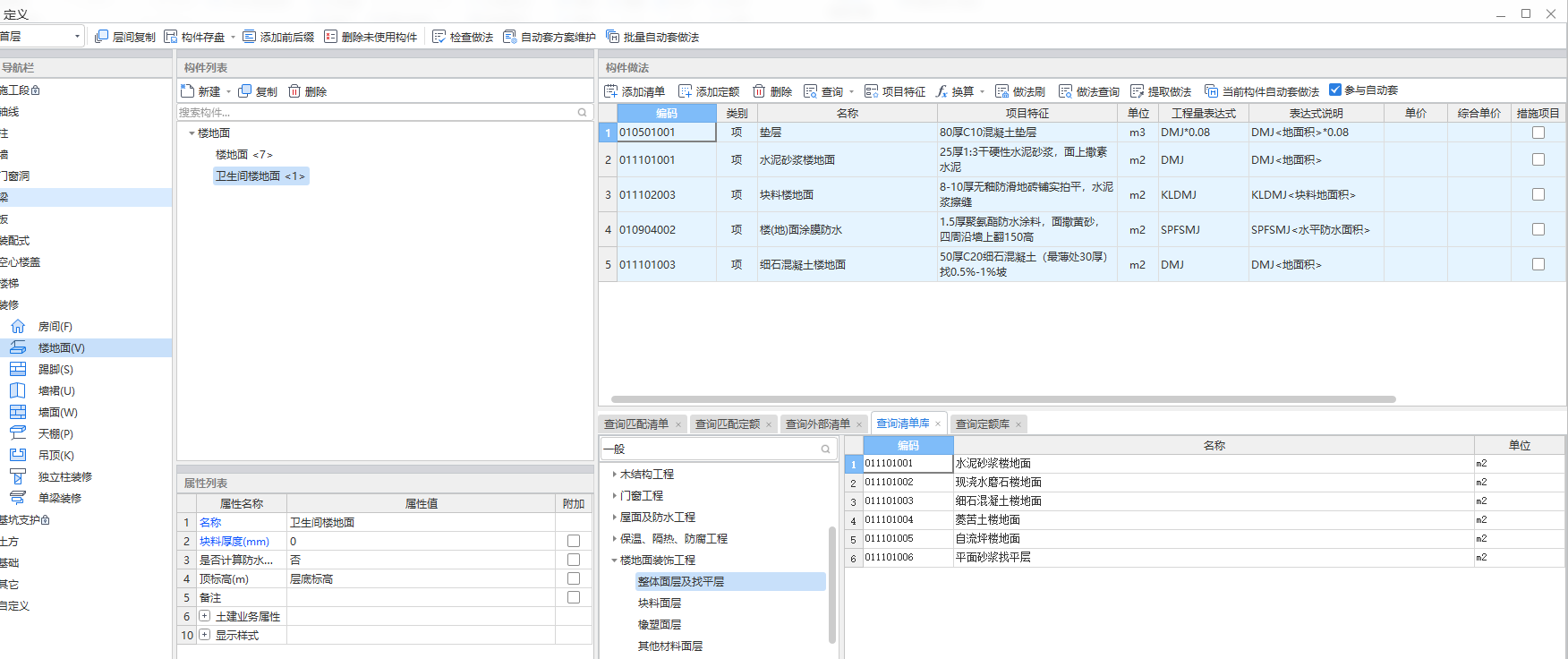Click 提取做法 toolbar icon
The height and width of the screenshot is (659, 1568).
(1137, 91)
